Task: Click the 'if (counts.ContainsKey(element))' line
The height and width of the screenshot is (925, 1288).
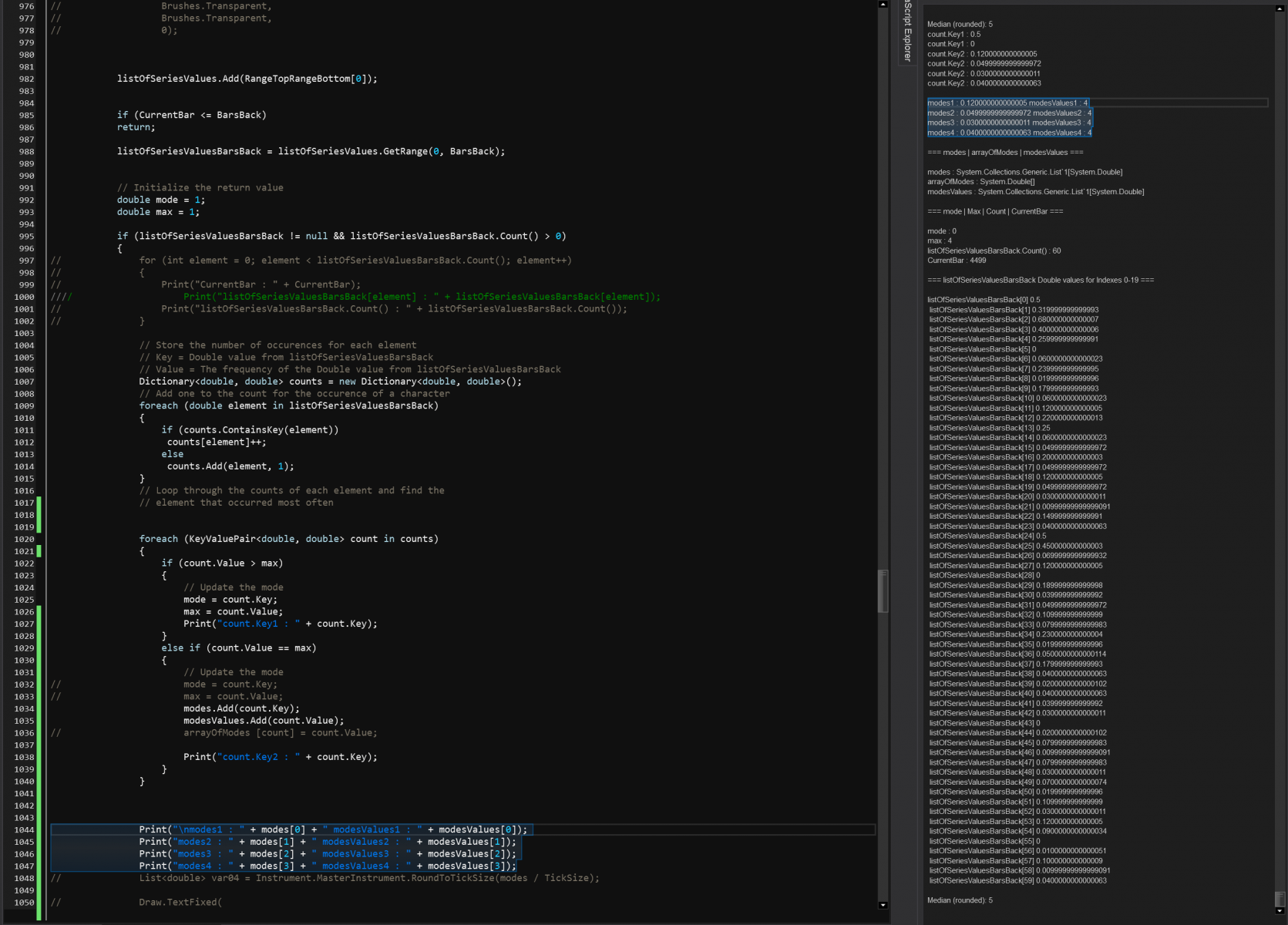Action: [250, 430]
